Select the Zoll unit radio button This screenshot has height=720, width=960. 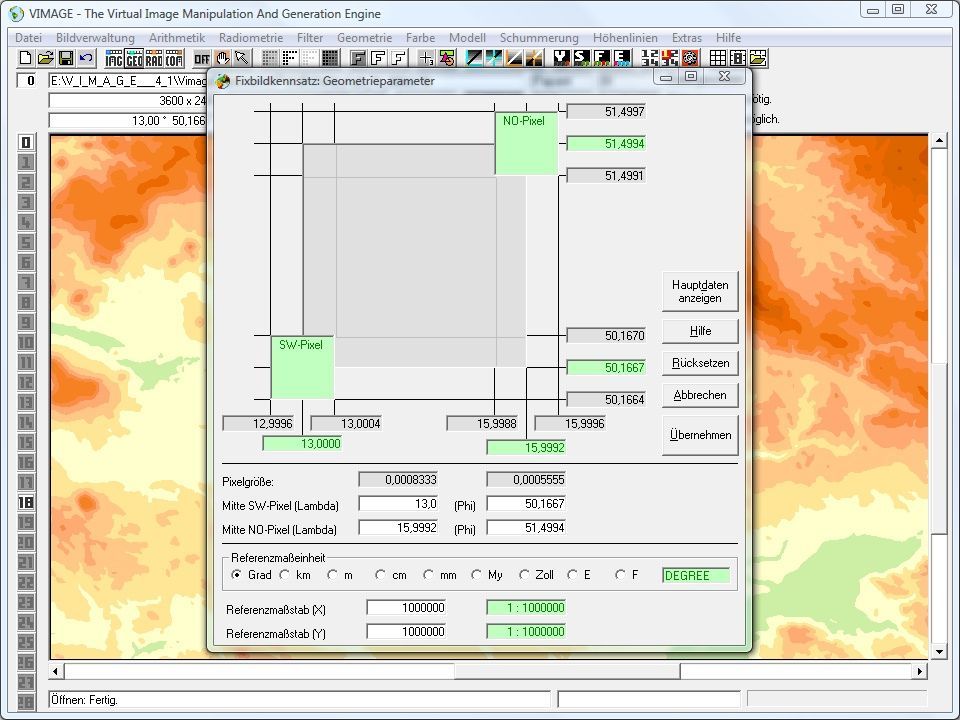point(525,575)
